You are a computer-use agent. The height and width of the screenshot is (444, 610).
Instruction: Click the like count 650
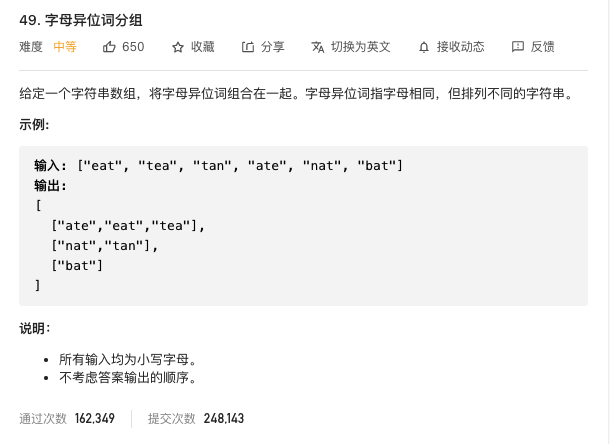(133, 47)
